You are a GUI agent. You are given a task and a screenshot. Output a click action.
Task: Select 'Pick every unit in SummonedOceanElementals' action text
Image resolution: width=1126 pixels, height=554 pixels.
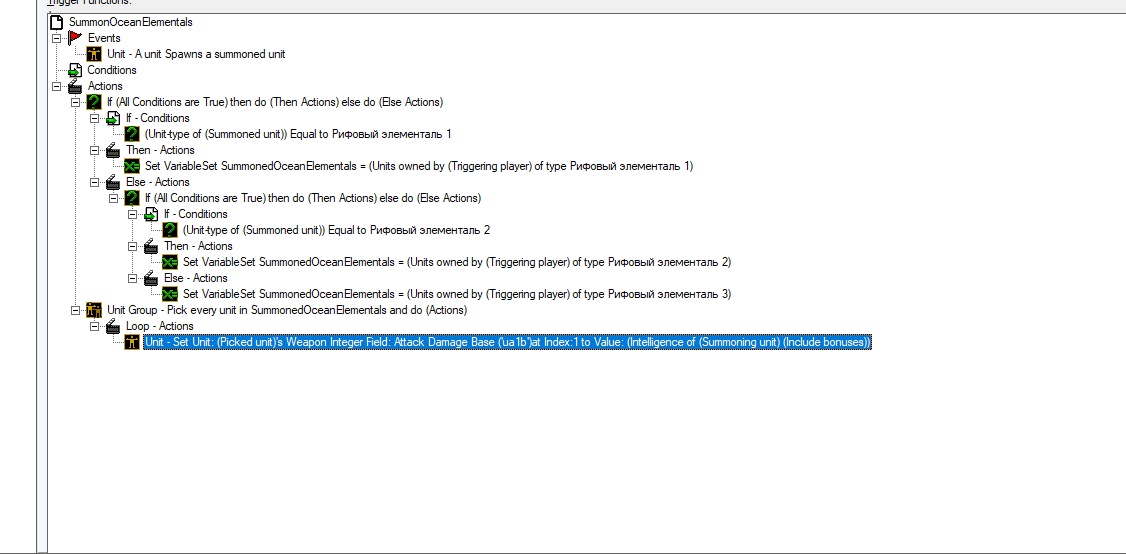point(287,310)
